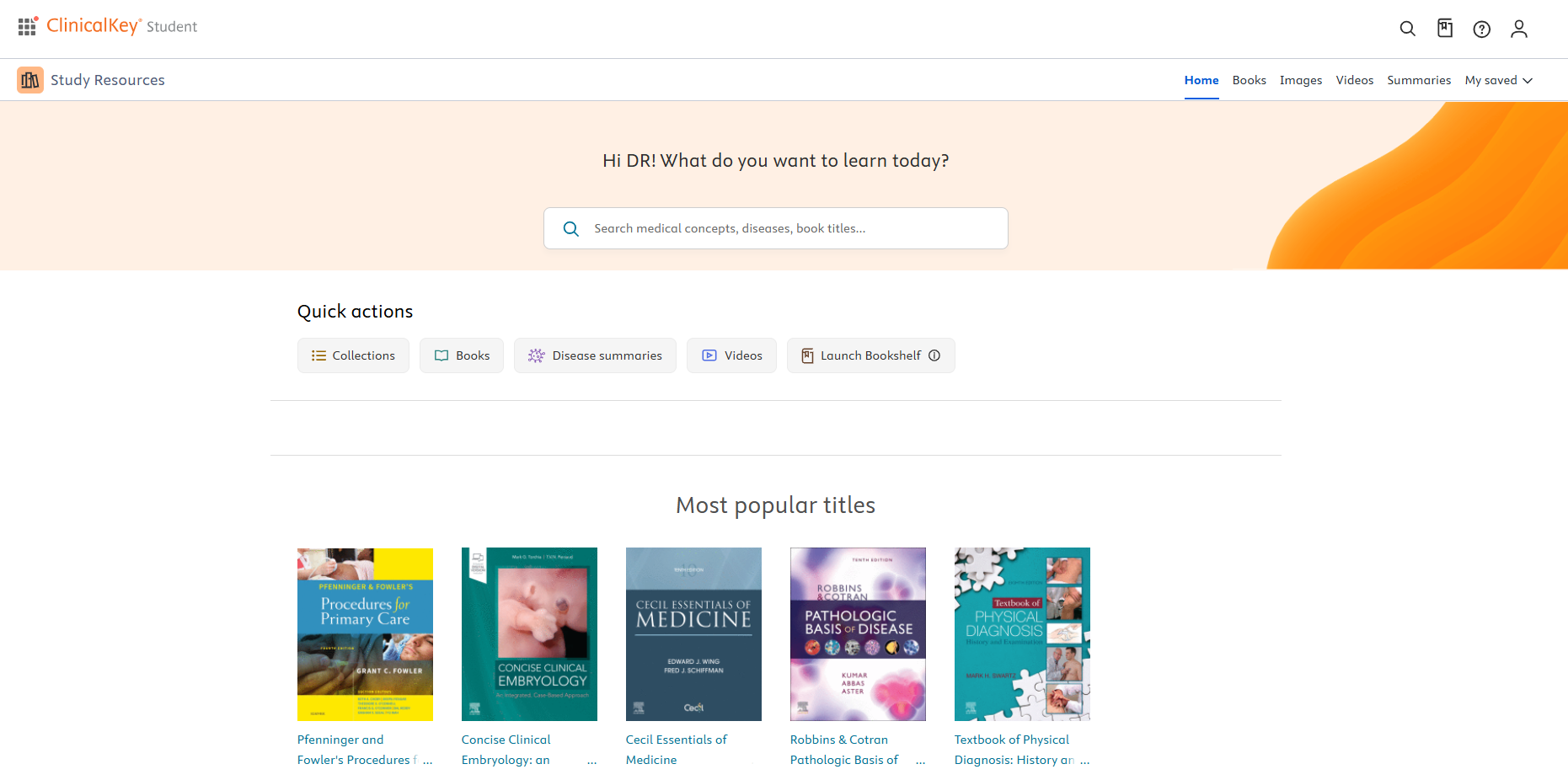Click Launch Bookshelf button
The width and height of the screenshot is (1568, 780).
point(871,355)
